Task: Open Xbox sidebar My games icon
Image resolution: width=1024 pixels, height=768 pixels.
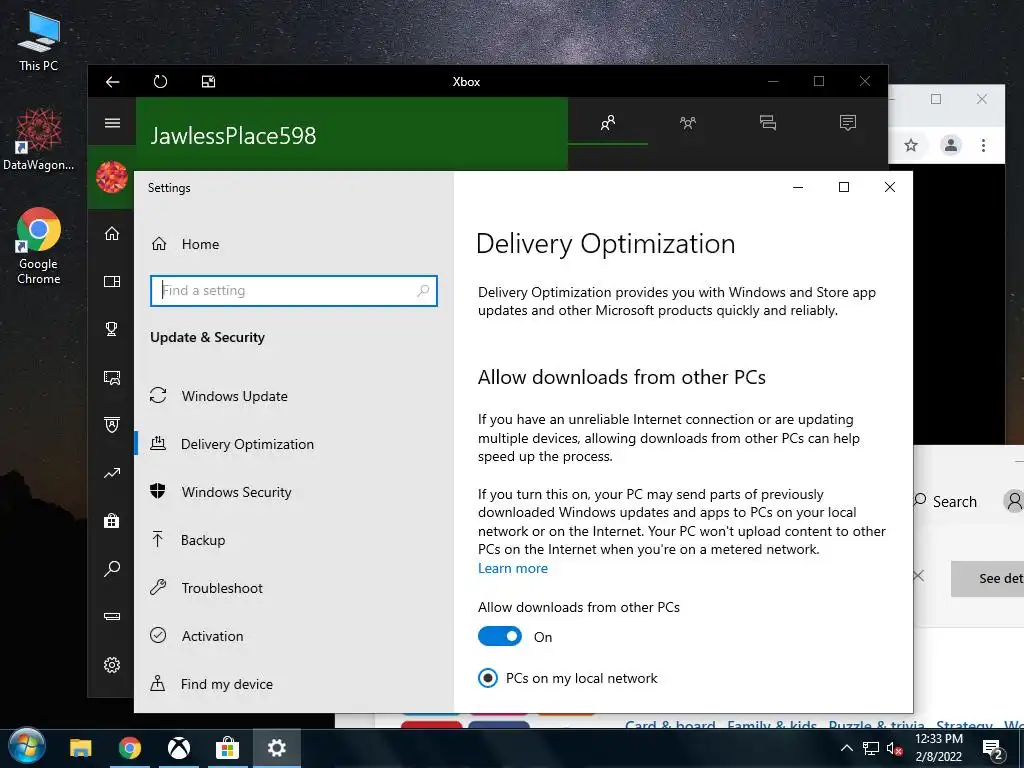Action: point(112,281)
